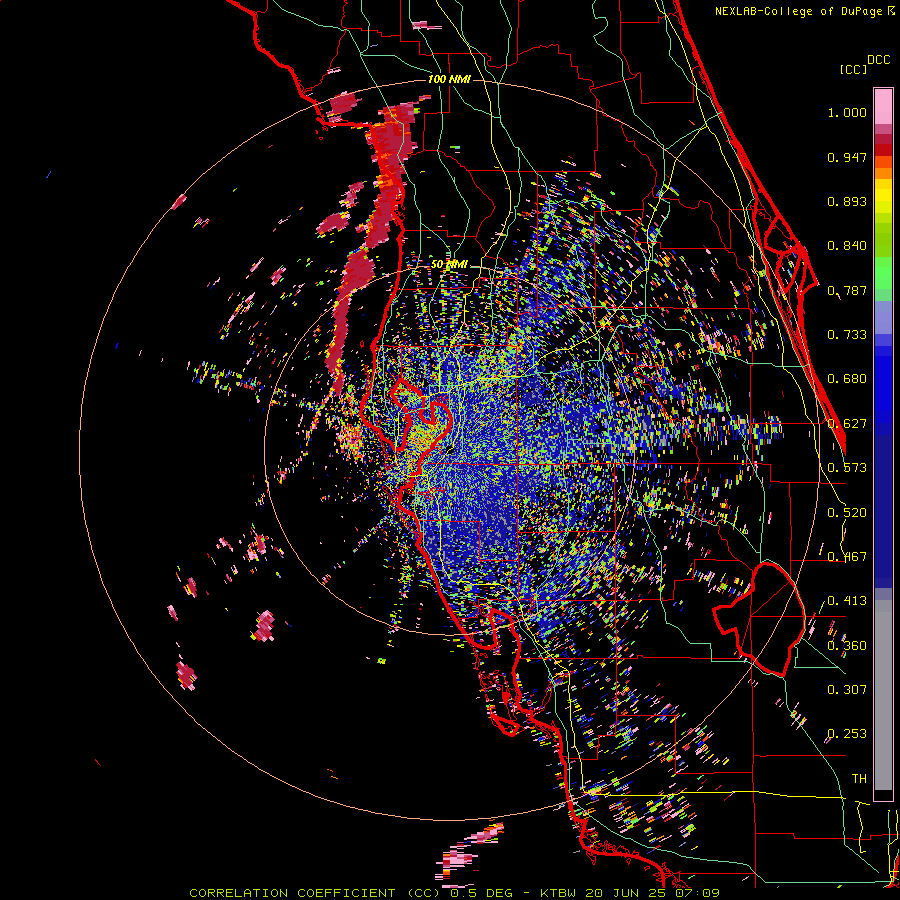This screenshot has width=900, height=900.
Task: Select the 0.413 scale value
Action: (x=847, y=601)
